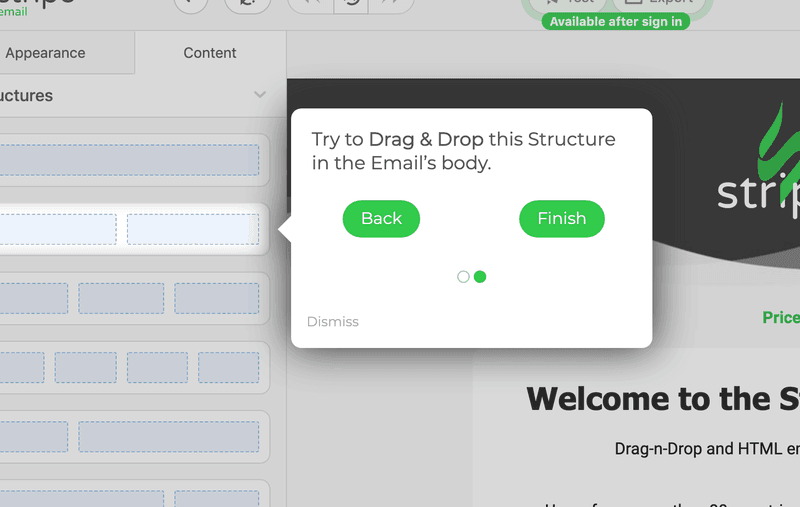Select the Welcome heading in the email
The image size is (800, 507).
(662, 399)
